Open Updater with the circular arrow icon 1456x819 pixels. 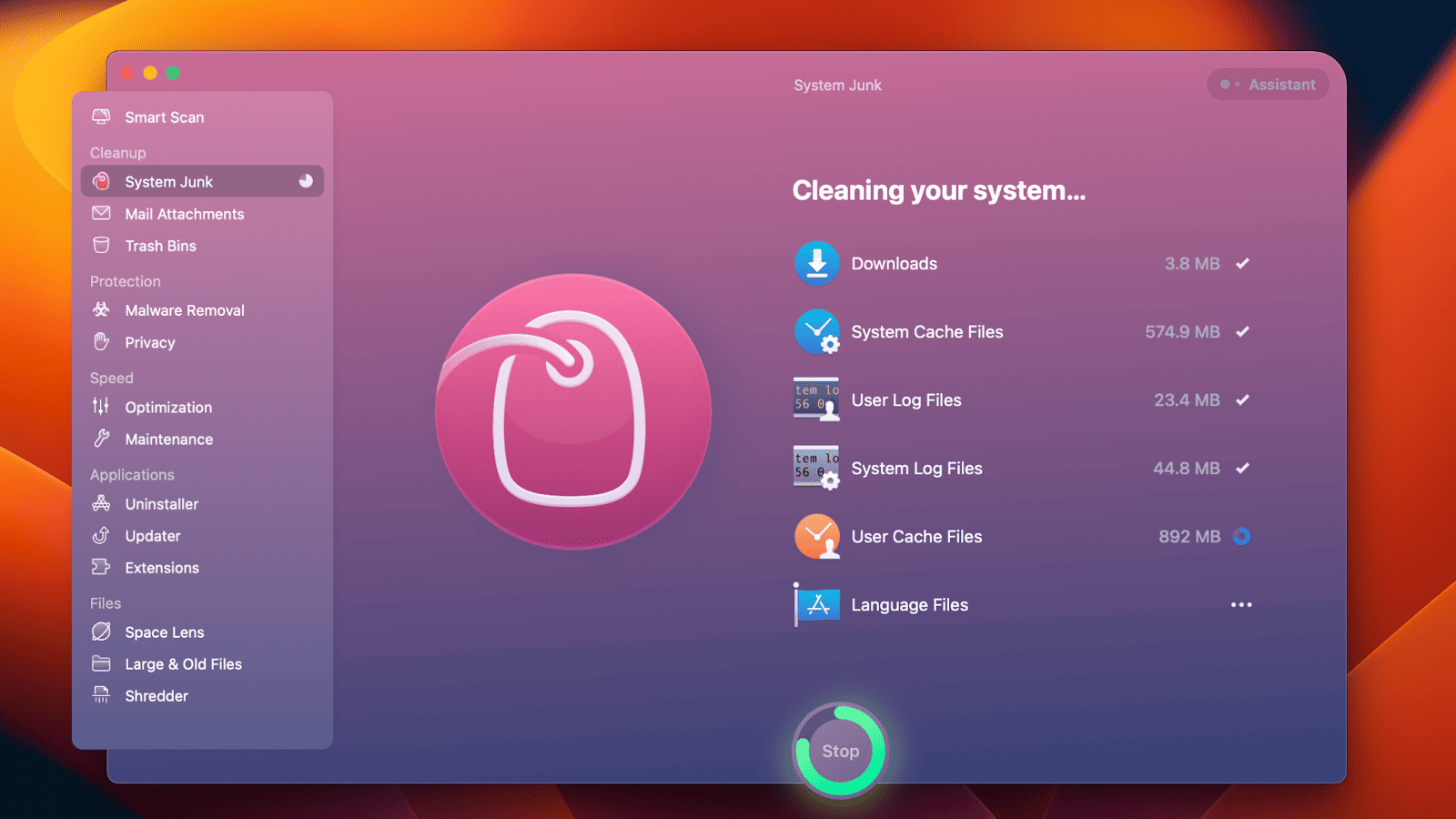[x=101, y=535]
